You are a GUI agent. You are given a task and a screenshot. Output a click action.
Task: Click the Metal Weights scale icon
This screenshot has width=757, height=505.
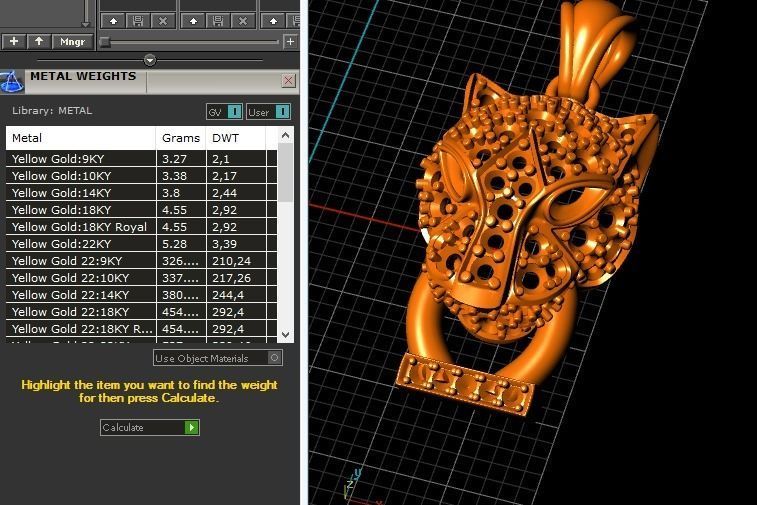click(12, 81)
